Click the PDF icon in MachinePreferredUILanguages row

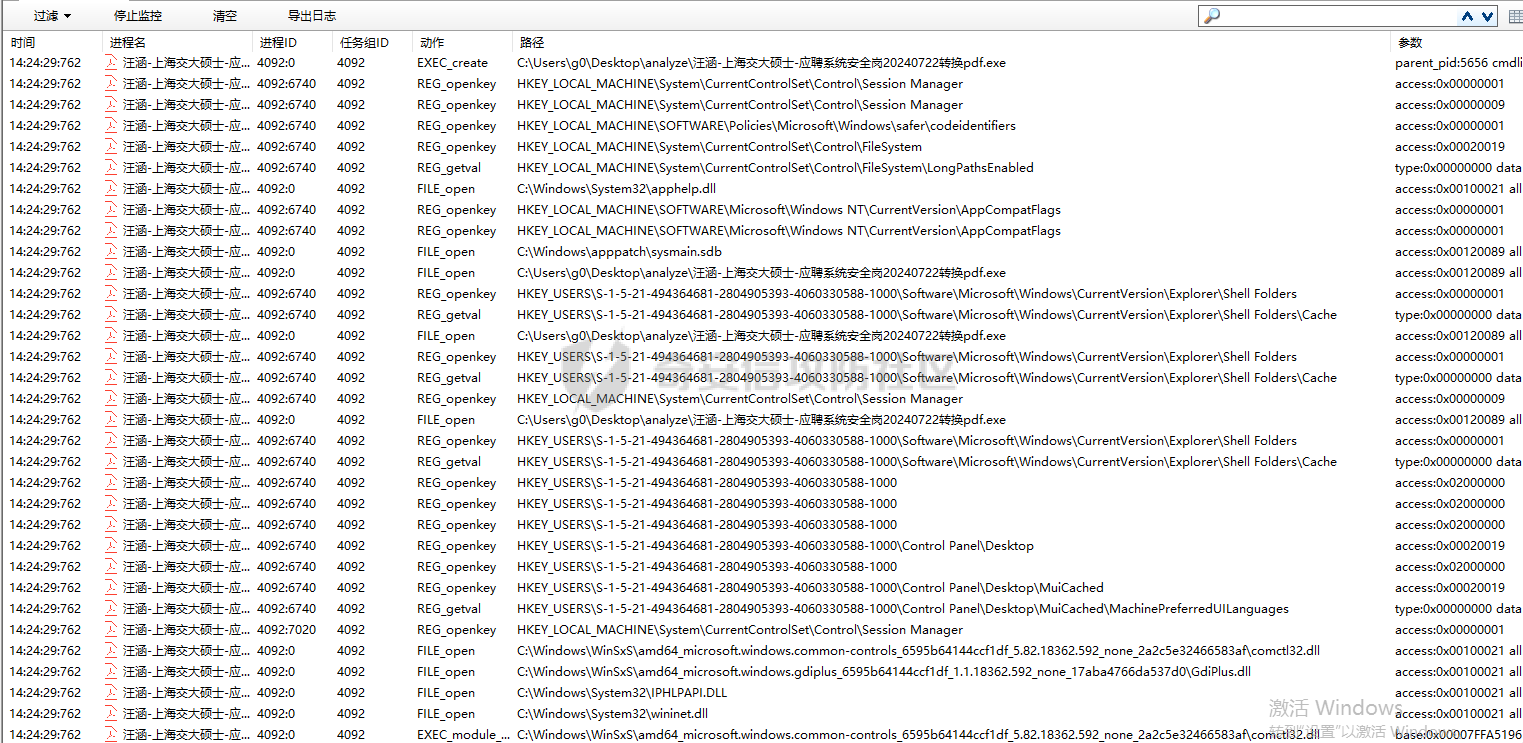pos(112,608)
